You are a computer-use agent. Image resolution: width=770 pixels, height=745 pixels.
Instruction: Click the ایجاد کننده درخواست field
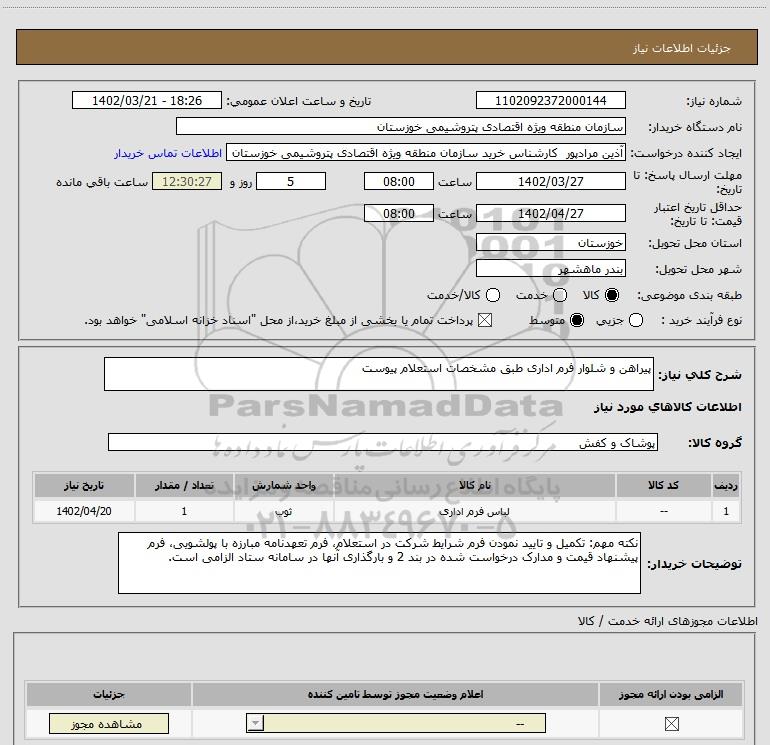pyautogui.click(x=426, y=153)
